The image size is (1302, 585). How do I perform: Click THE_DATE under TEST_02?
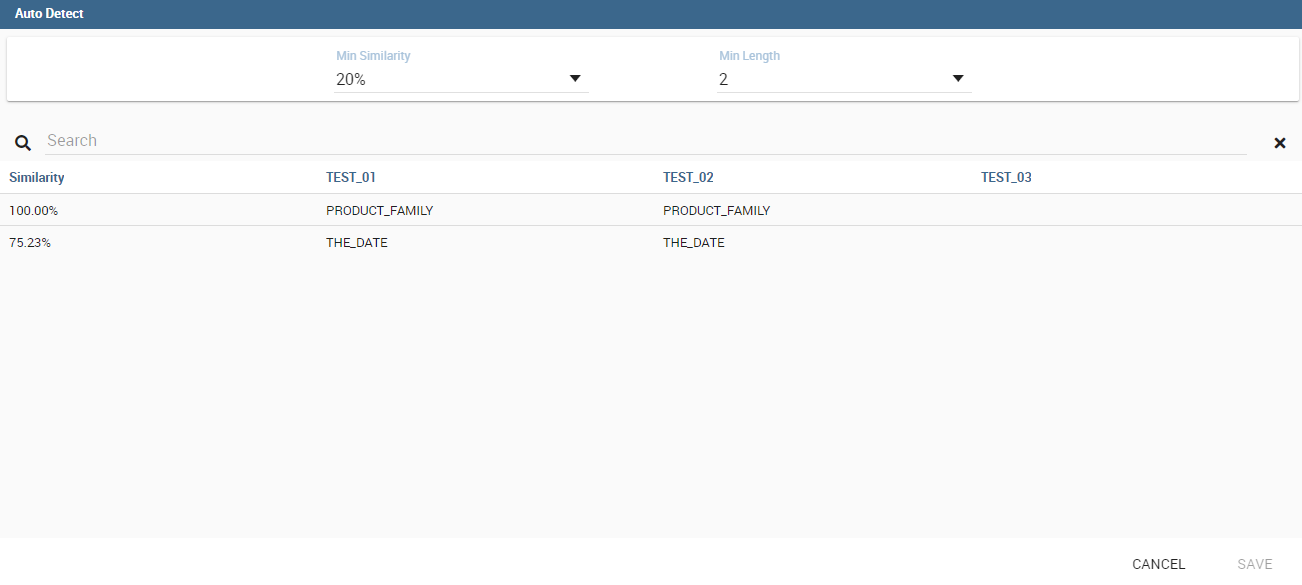click(x=694, y=243)
